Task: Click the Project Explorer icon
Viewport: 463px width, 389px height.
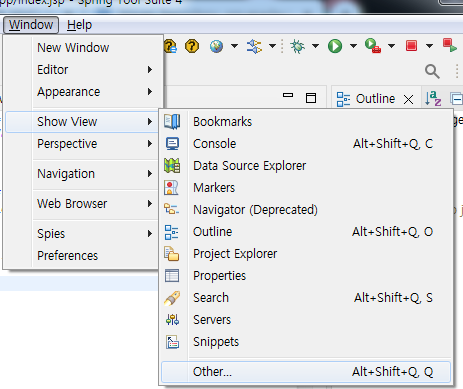Action: click(171, 254)
